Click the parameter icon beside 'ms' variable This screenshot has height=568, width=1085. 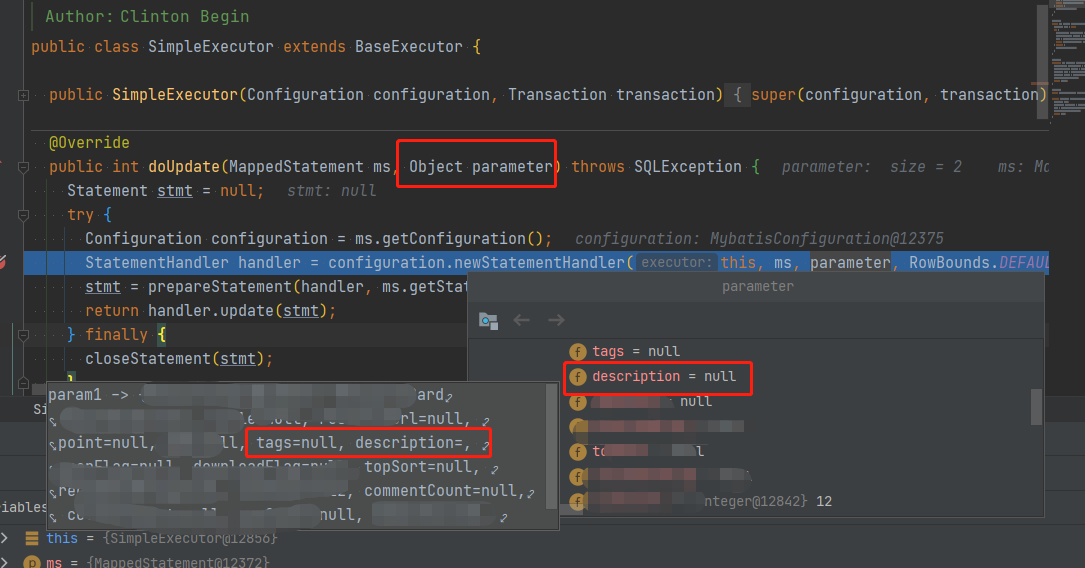tap(32, 563)
